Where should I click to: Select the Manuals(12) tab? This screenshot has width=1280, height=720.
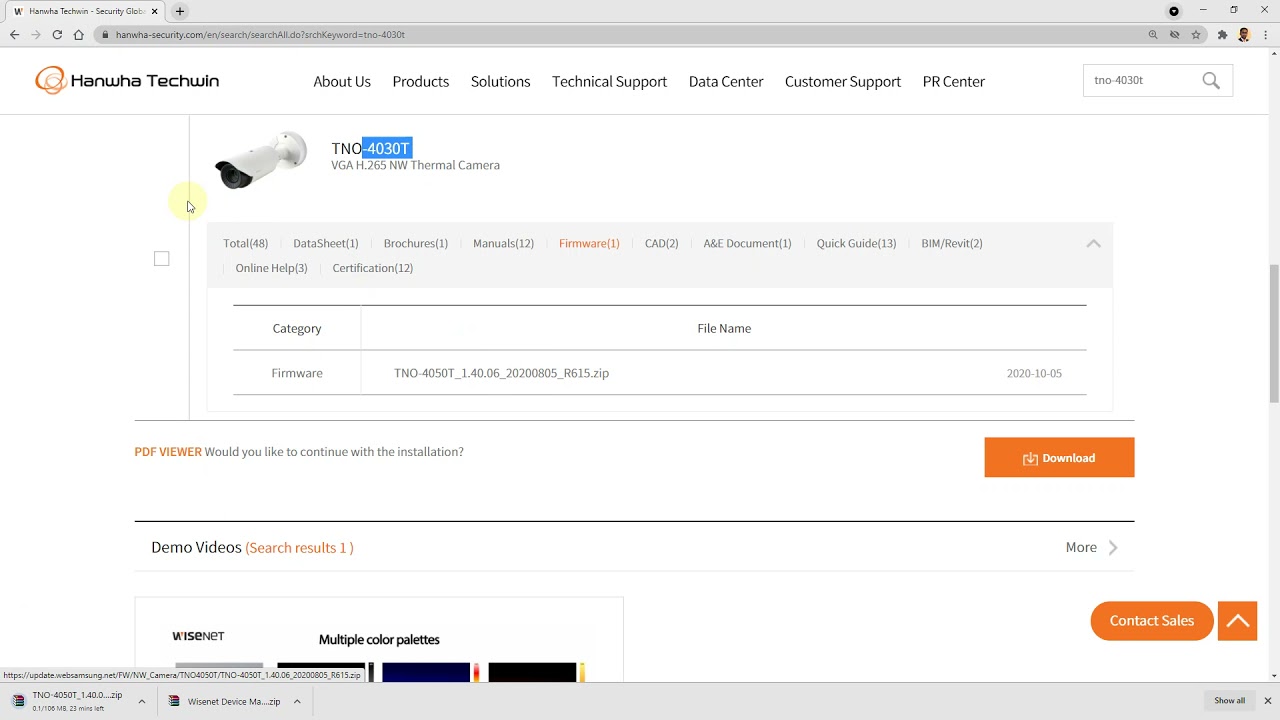(503, 243)
